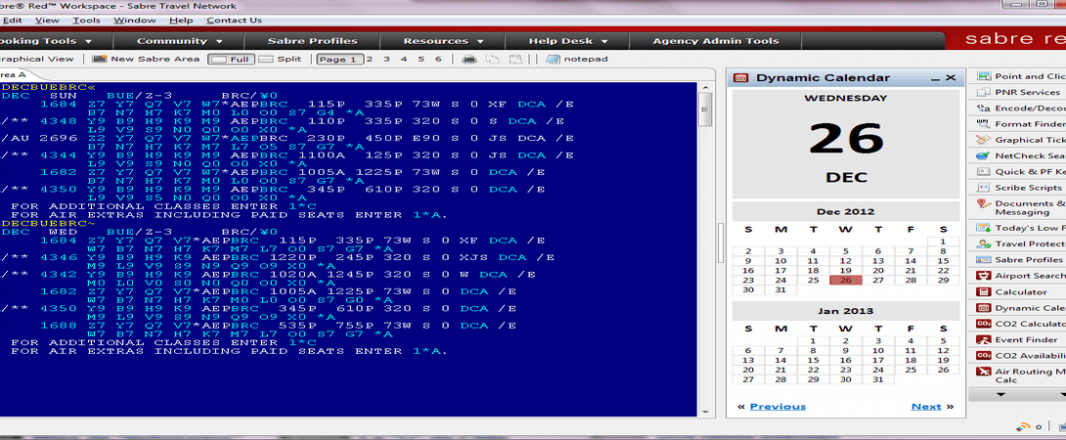Click the terminal vertical scrollbar thumb
Viewport: 1066px width, 440px height.
click(x=704, y=110)
